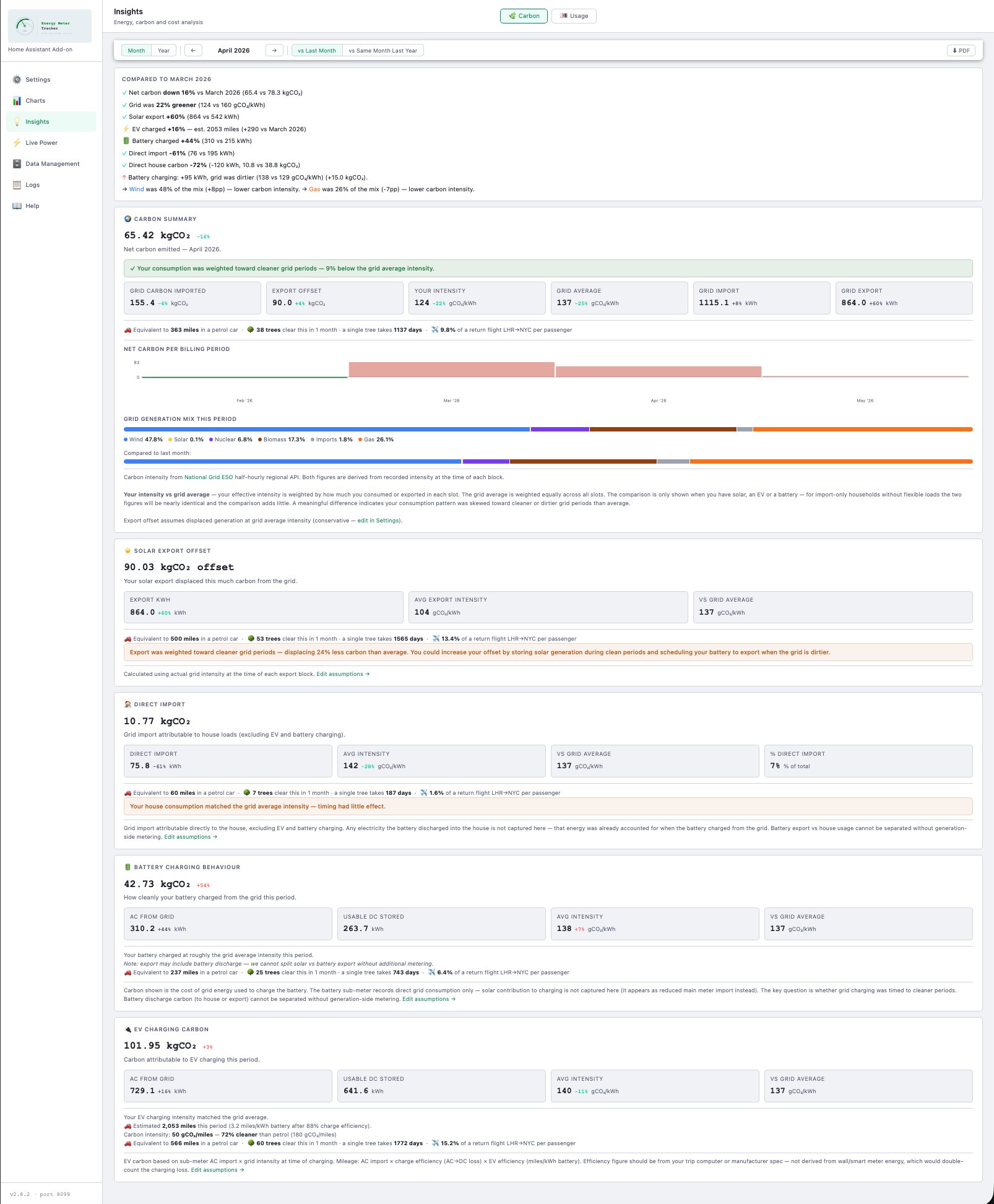This screenshot has height=1204, width=994.
Task: Click the Apr '26 net carbon bar
Action: pos(659,371)
